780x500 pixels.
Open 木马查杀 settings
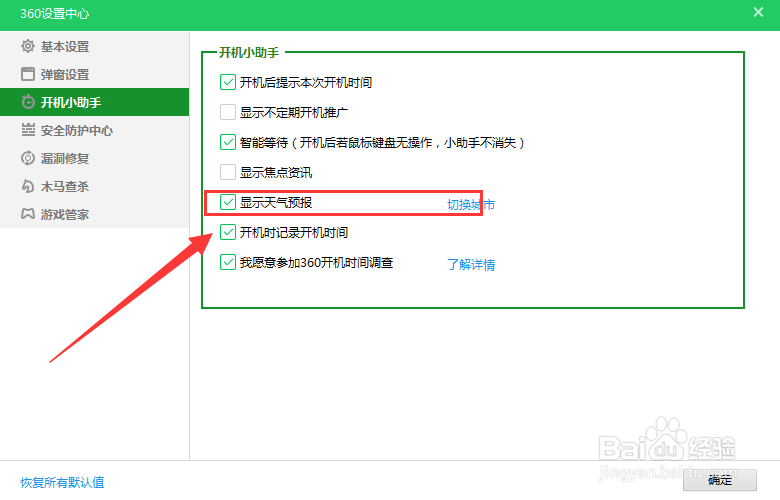point(95,186)
